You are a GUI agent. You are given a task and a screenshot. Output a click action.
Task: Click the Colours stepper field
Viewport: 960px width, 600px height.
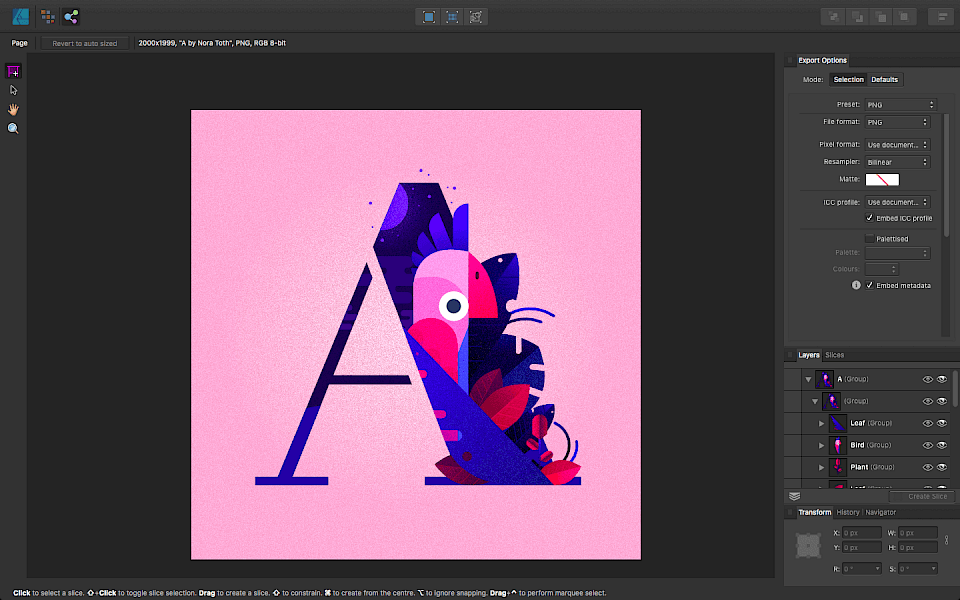tap(882, 269)
